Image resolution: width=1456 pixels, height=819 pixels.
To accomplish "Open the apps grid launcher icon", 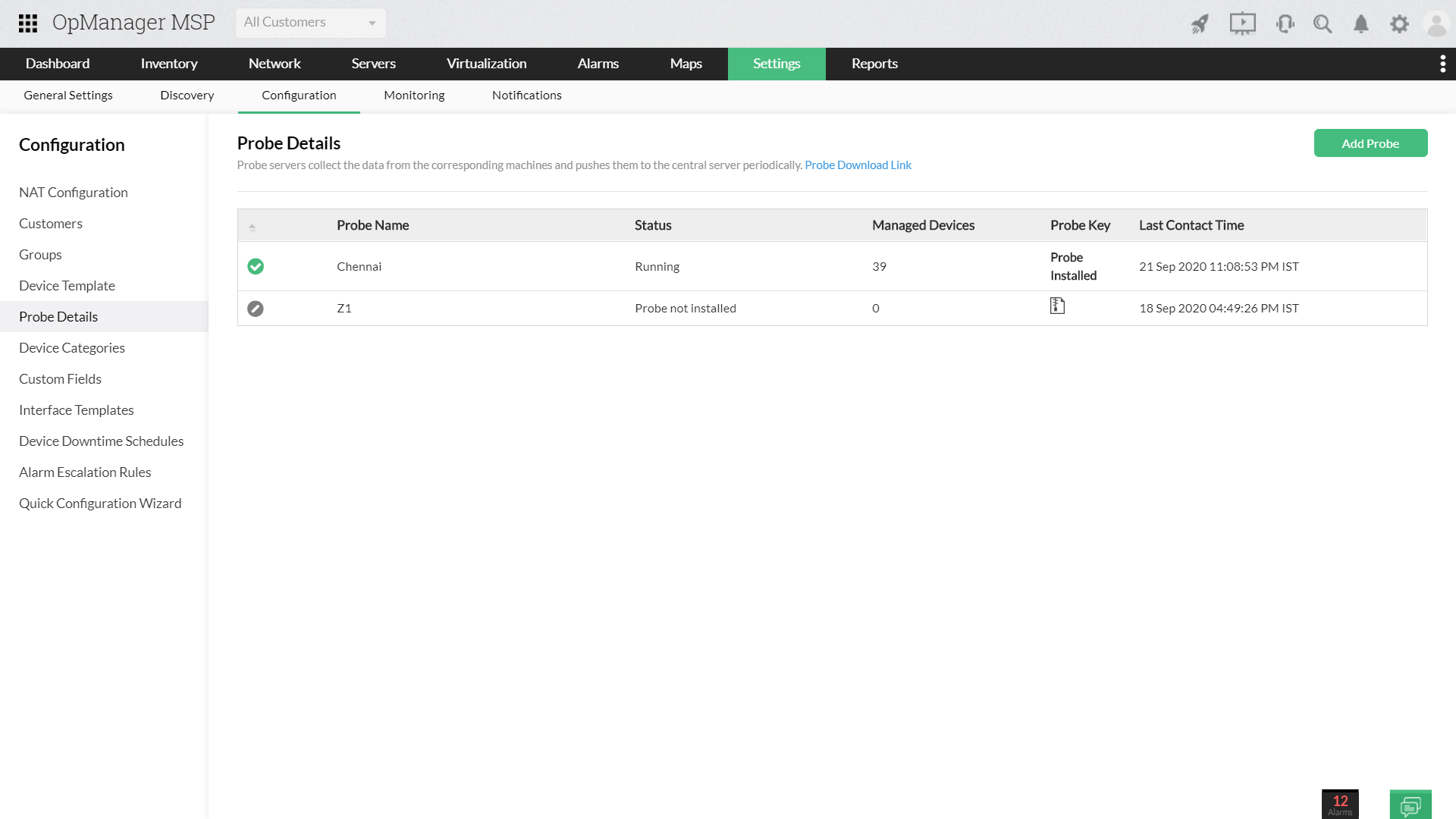I will click(x=28, y=24).
